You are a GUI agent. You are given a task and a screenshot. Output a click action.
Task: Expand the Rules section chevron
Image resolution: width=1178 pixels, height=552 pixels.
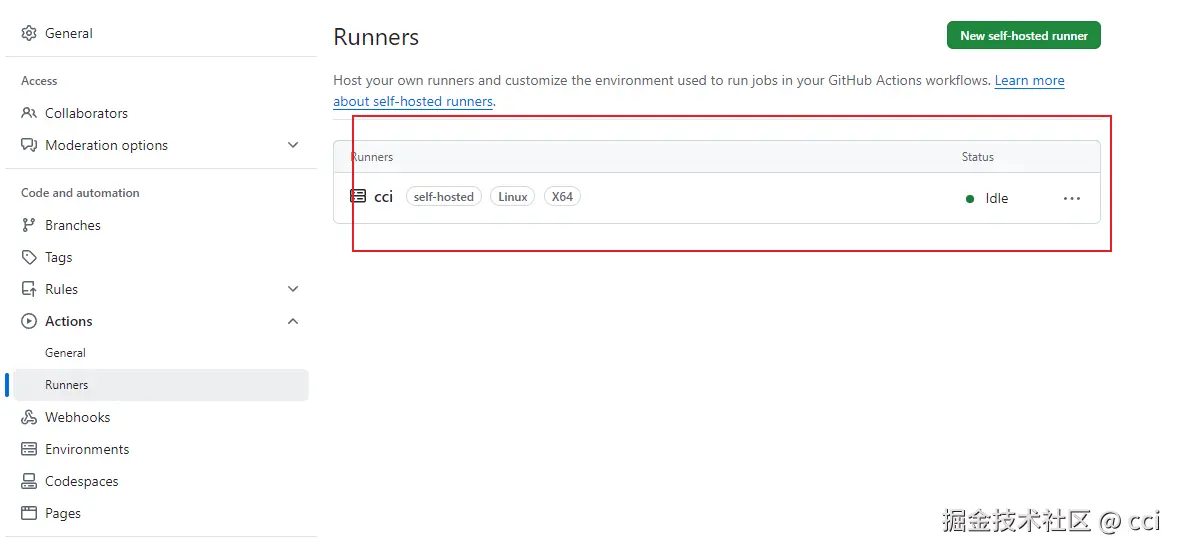pyautogui.click(x=293, y=289)
